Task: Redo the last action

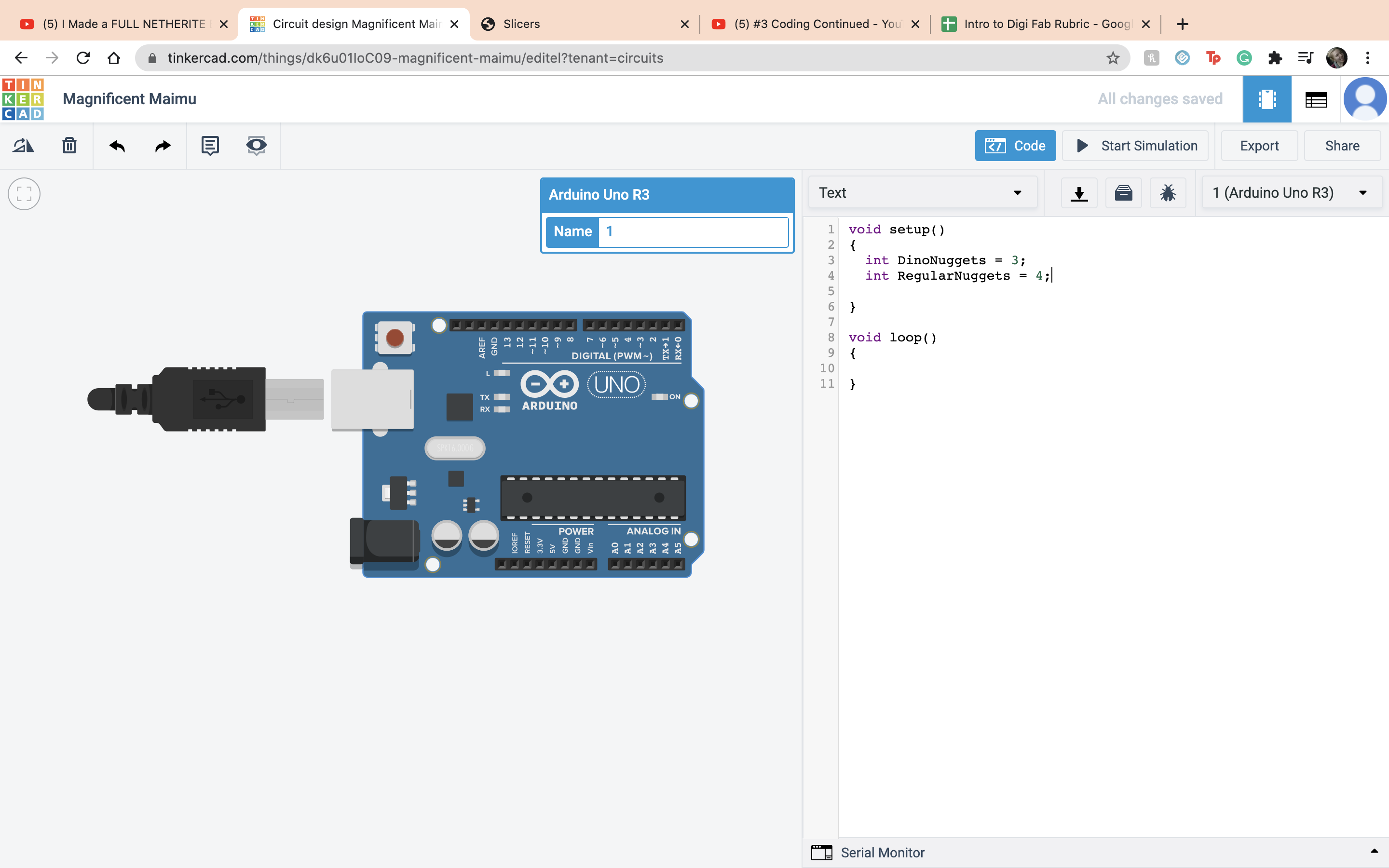Action: pyautogui.click(x=163, y=146)
